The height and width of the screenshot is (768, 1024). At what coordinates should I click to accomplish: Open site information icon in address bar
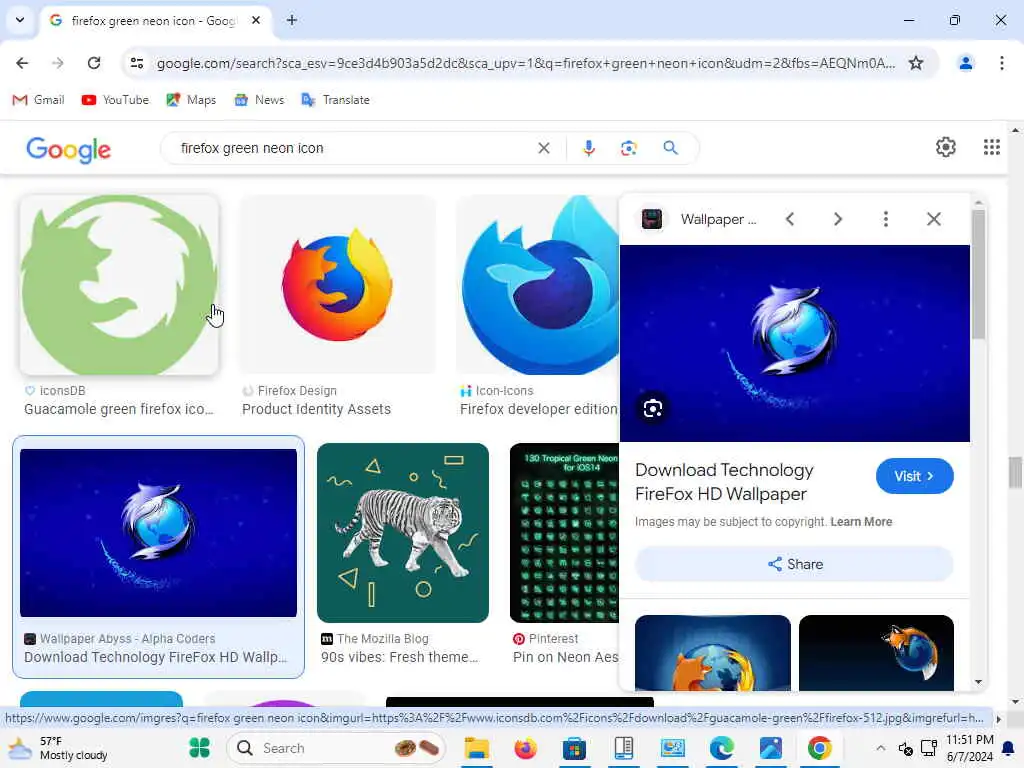point(137,63)
